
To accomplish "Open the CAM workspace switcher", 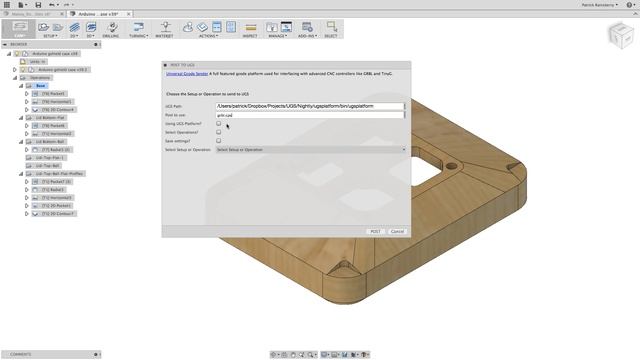I will [19, 29].
